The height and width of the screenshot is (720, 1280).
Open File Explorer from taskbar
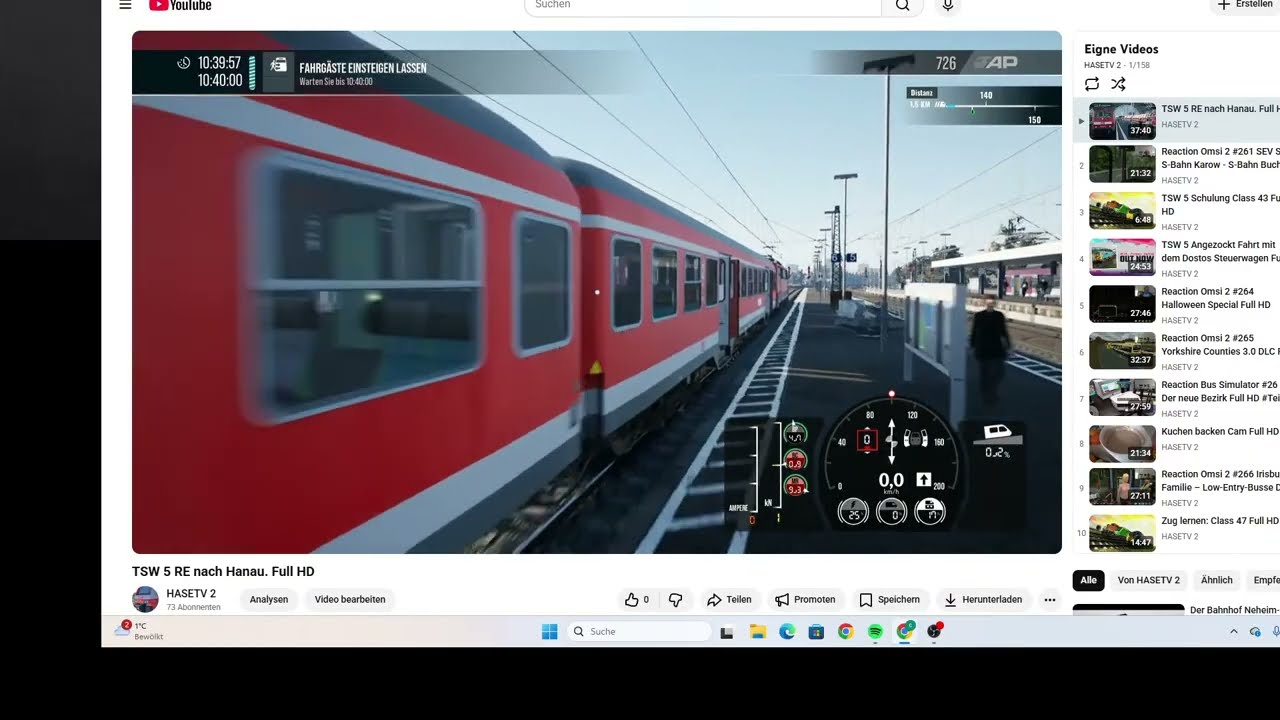(x=758, y=631)
